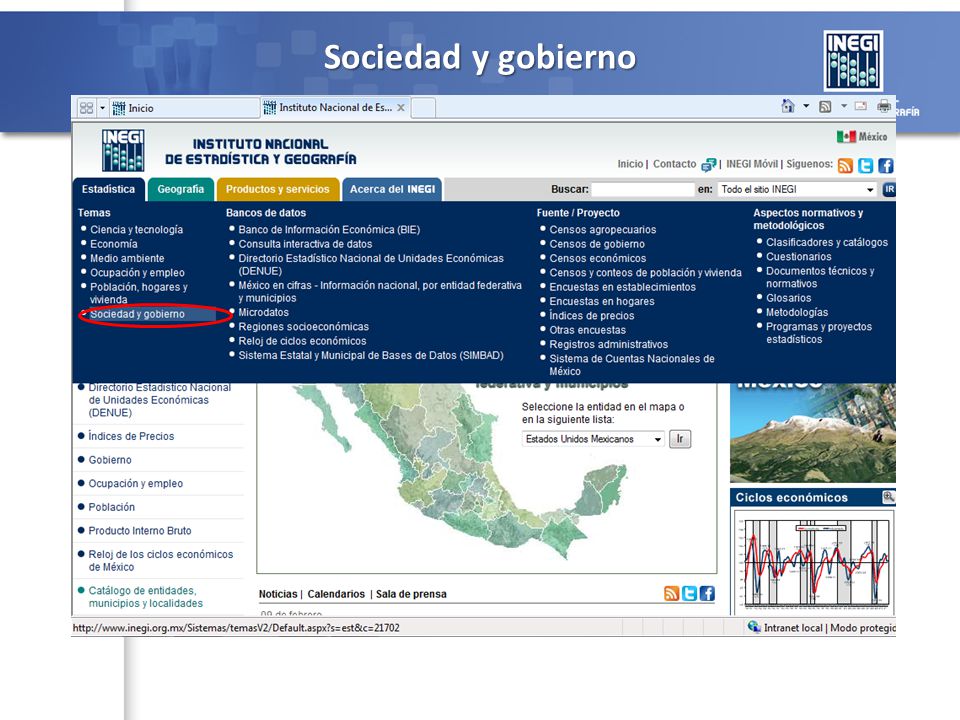Open Censos de gobierno menu item
This screenshot has width=960, height=720.
tap(597, 244)
